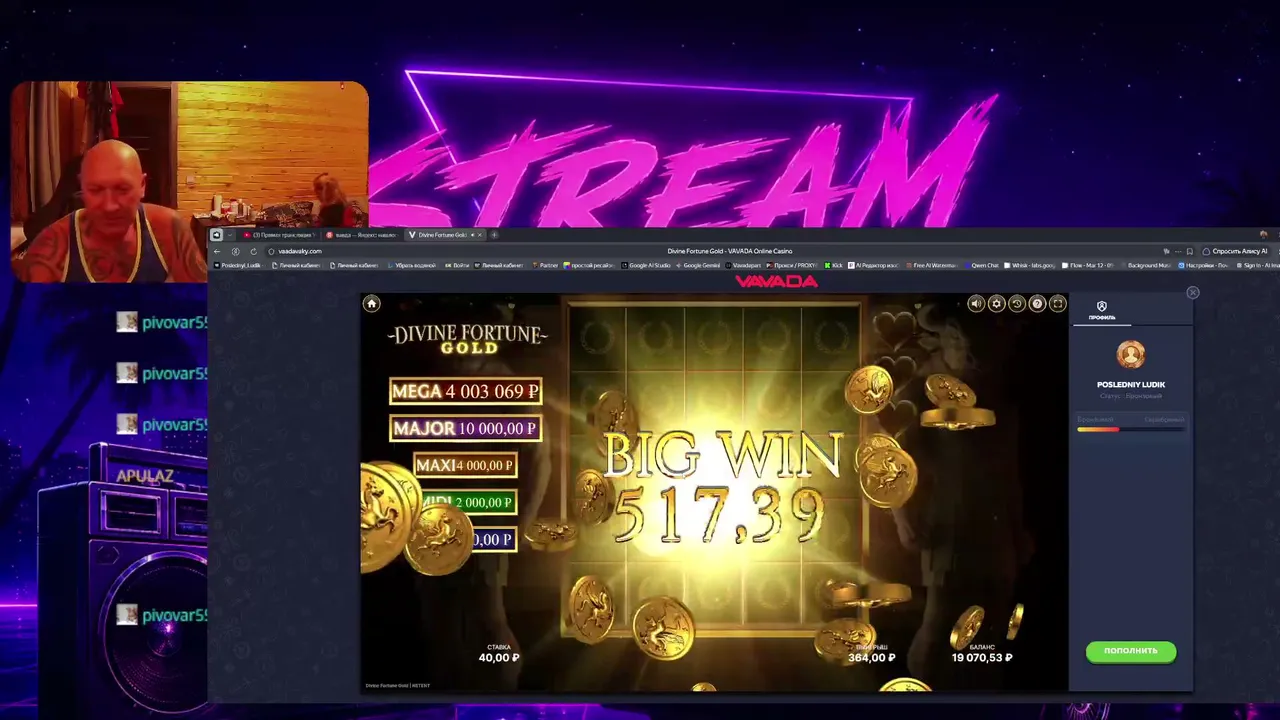Viewport: 1280px width, 720px height.
Task: Click the Спросить Алису AI button
Action: pyautogui.click(x=1236, y=251)
